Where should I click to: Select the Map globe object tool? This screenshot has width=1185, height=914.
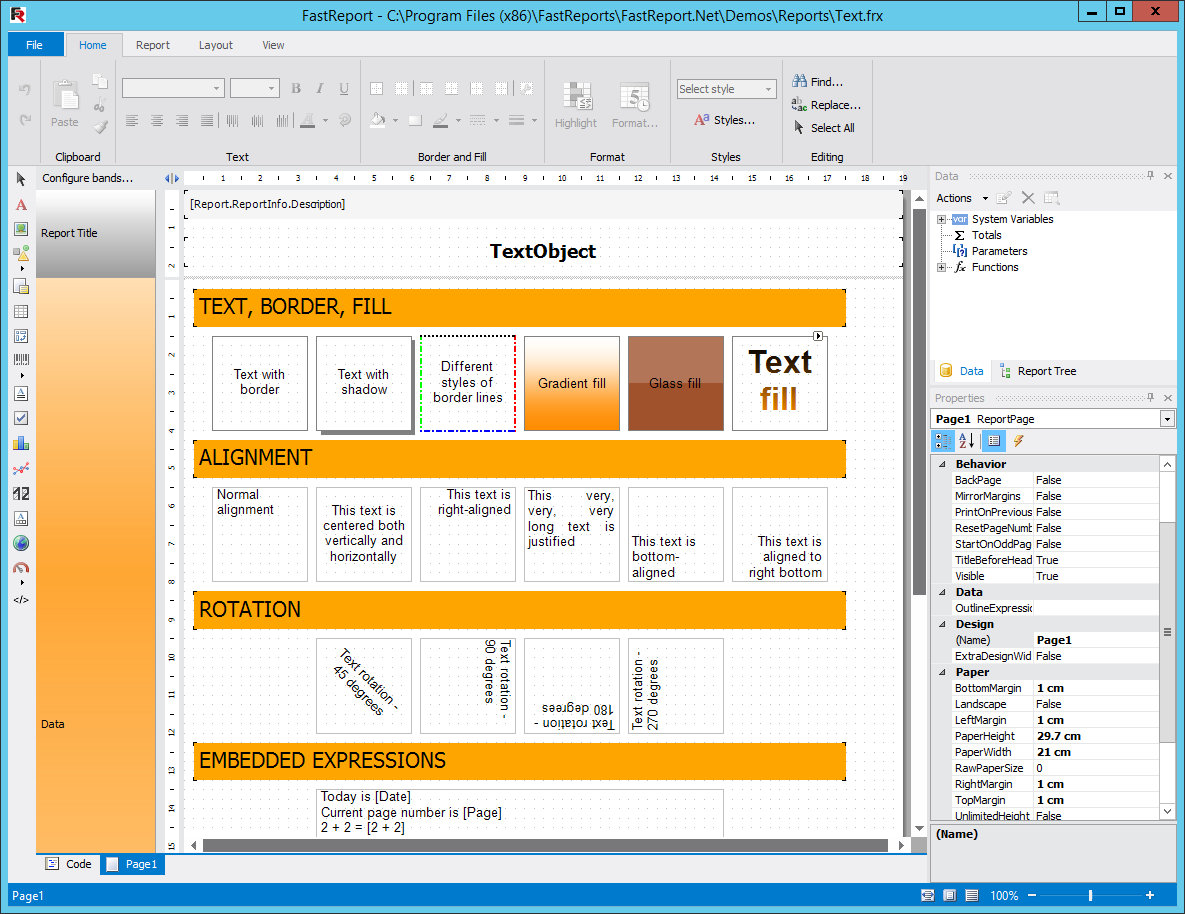pyautogui.click(x=21, y=544)
